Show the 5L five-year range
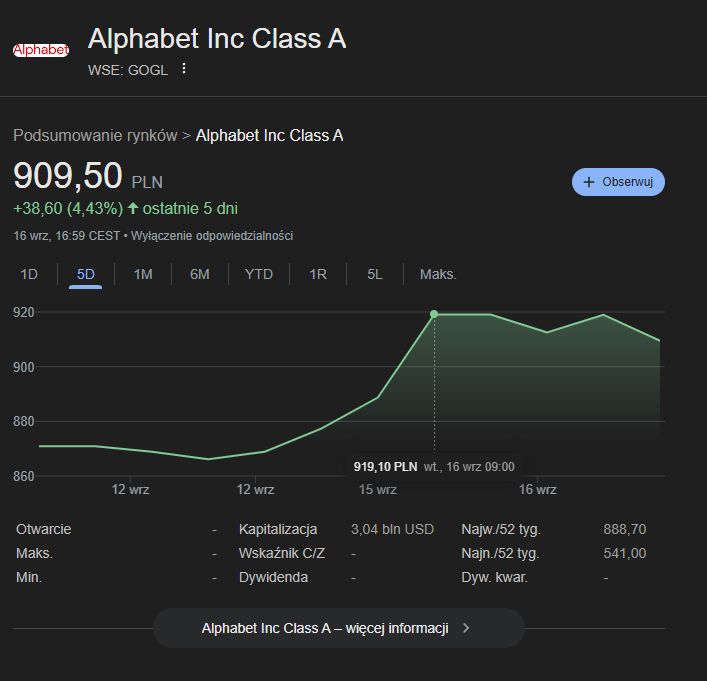The image size is (707, 681). (375, 274)
